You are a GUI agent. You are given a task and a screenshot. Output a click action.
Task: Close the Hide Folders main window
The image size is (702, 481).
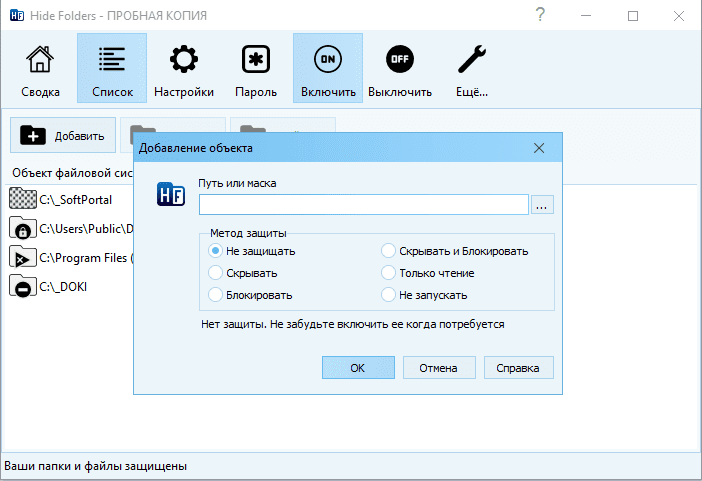(679, 16)
